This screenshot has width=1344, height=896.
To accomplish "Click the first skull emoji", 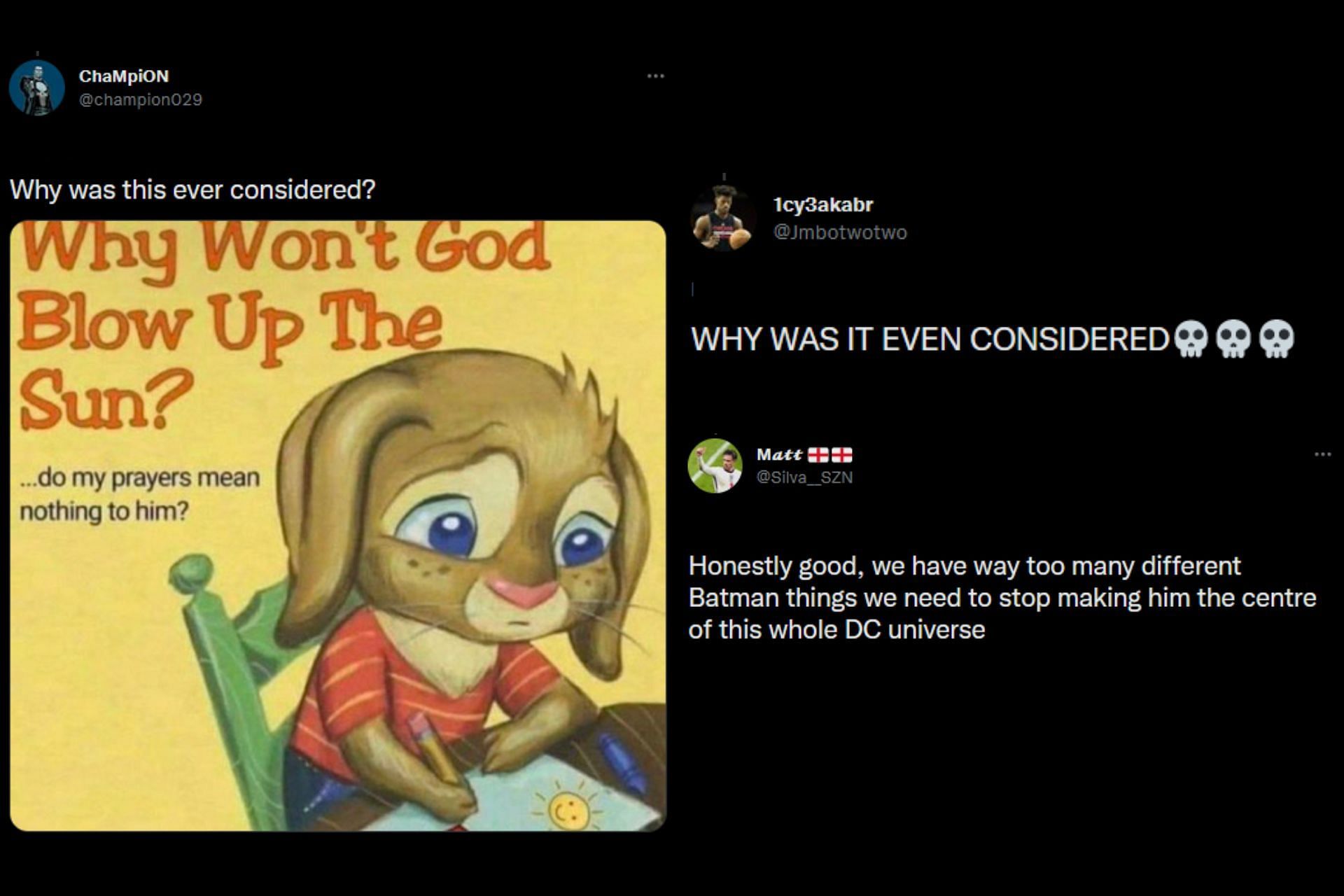I will coord(1191,339).
